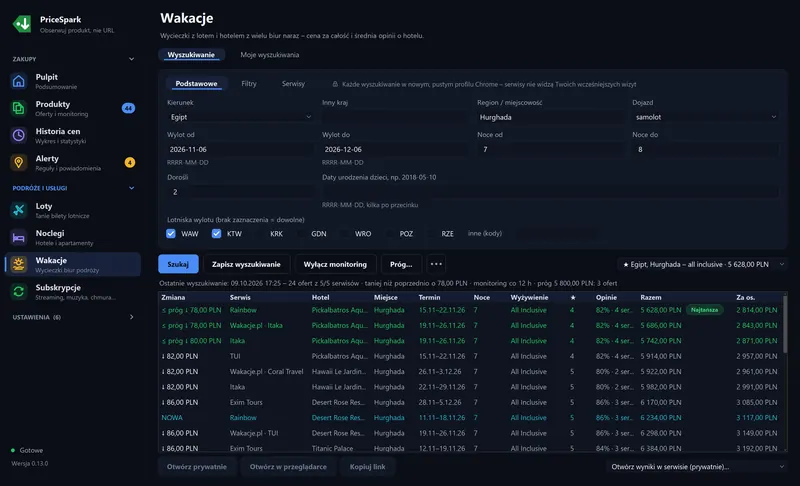Collapse the PODRÓŻE I USŁUGI section

(132, 188)
